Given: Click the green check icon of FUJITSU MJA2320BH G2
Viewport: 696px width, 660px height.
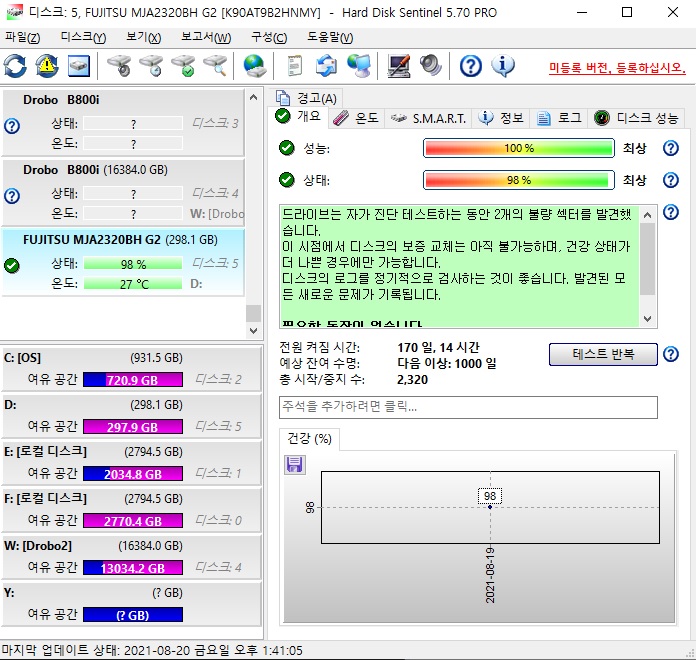Looking at the screenshot, I should pos(12,265).
